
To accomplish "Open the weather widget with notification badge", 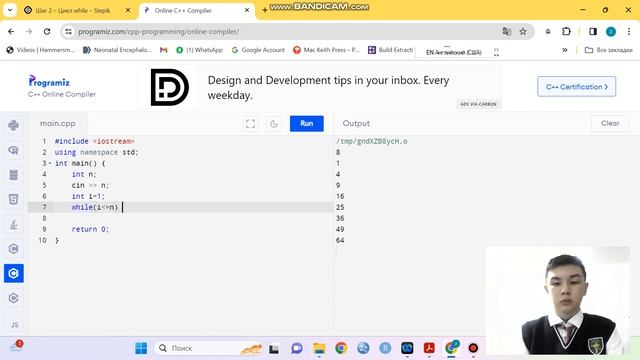I will tap(16, 347).
